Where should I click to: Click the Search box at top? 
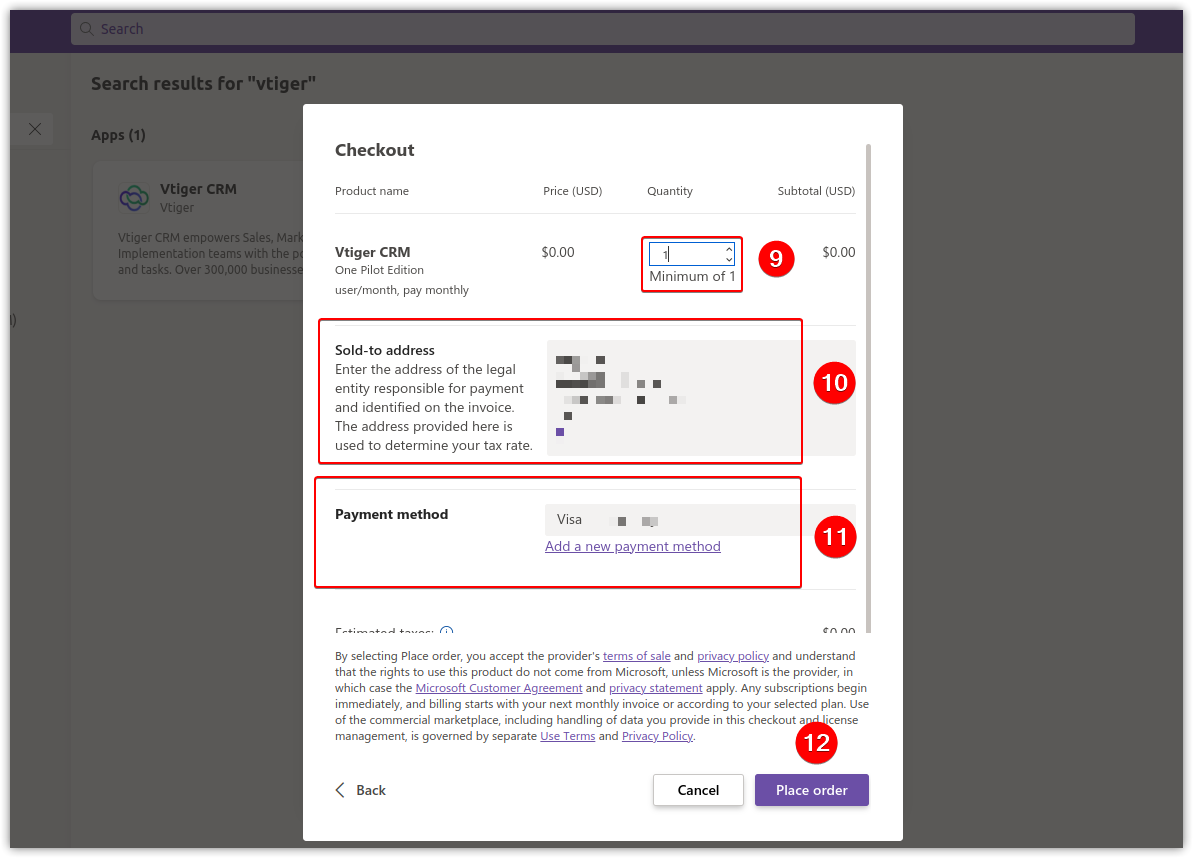click(x=603, y=29)
